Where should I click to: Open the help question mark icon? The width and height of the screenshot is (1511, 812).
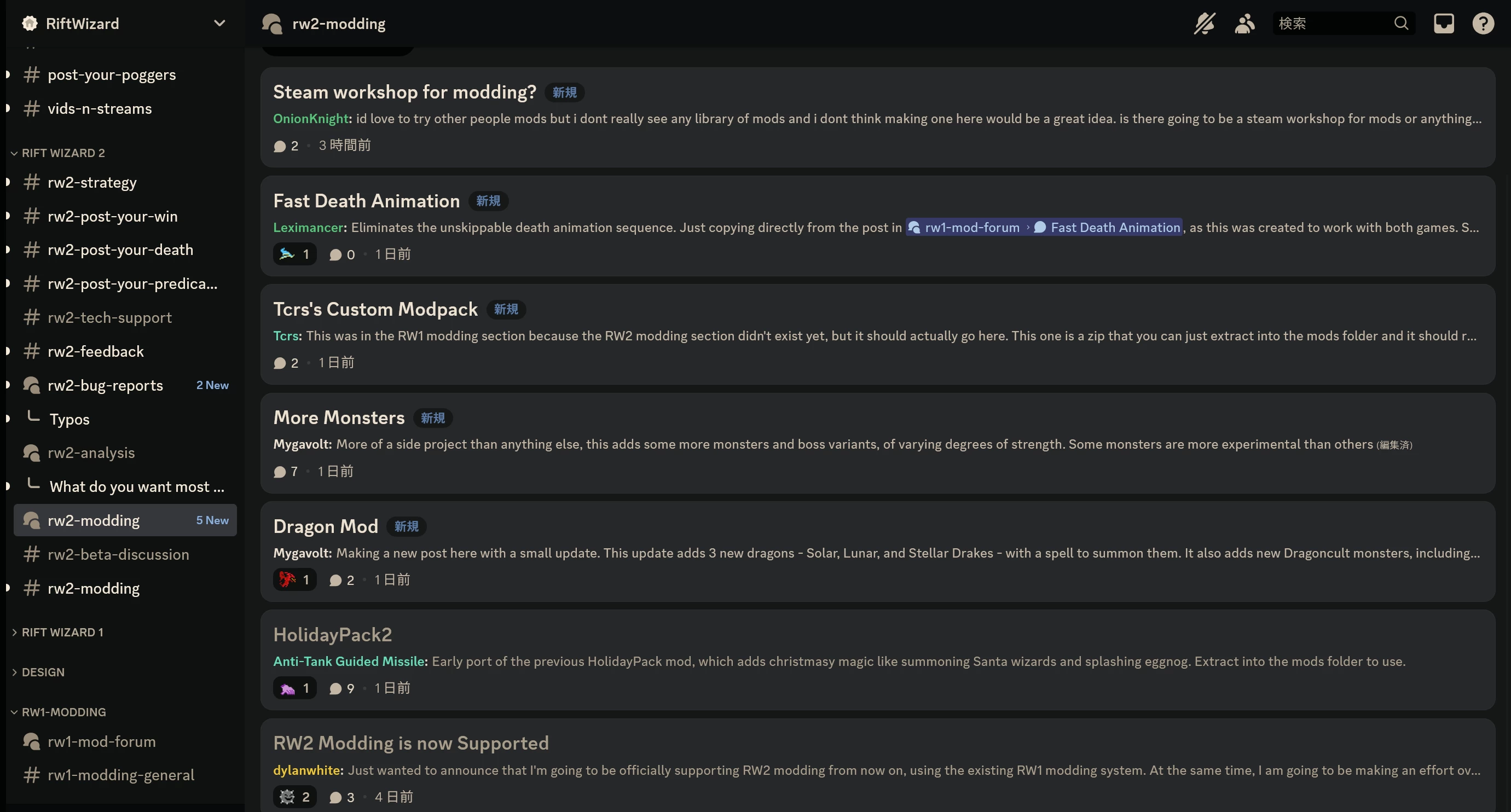[1483, 24]
